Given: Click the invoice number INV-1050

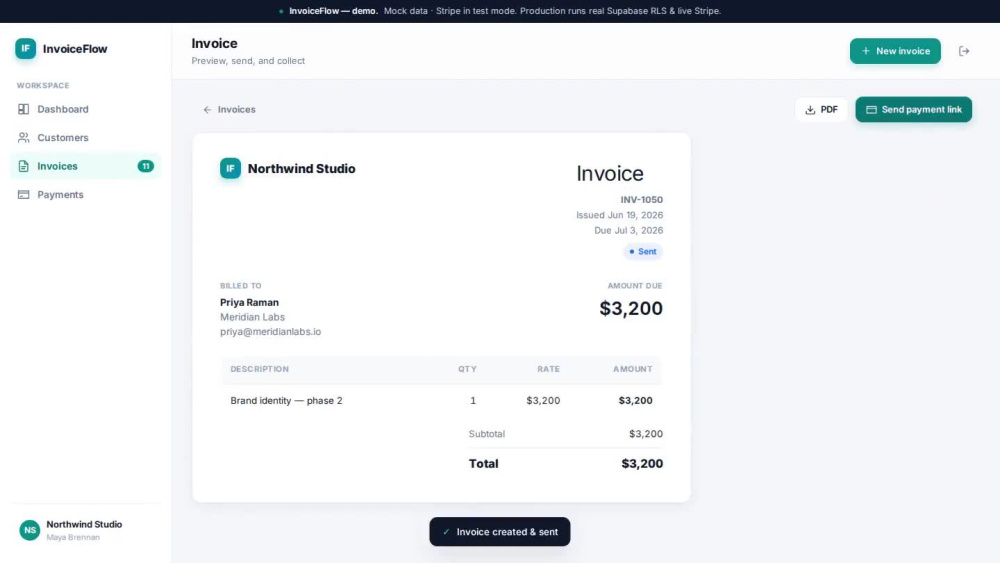Looking at the screenshot, I should tap(642, 200).
